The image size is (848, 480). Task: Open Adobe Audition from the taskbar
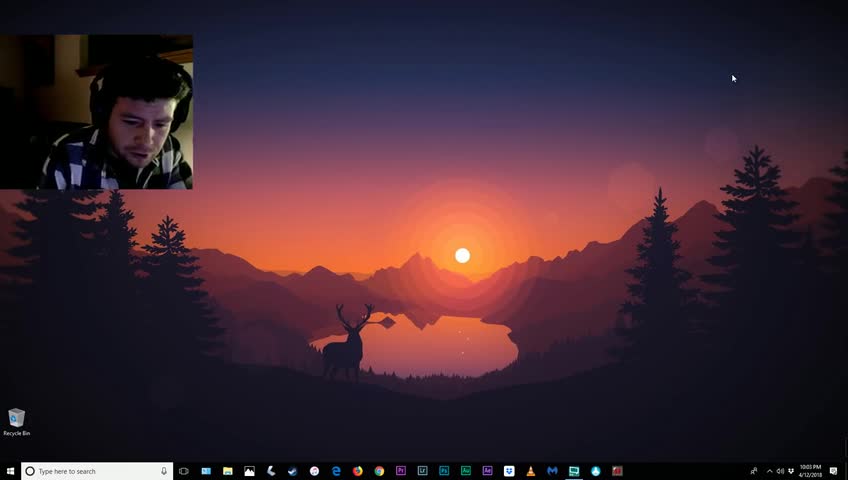[x=466, y=471]
